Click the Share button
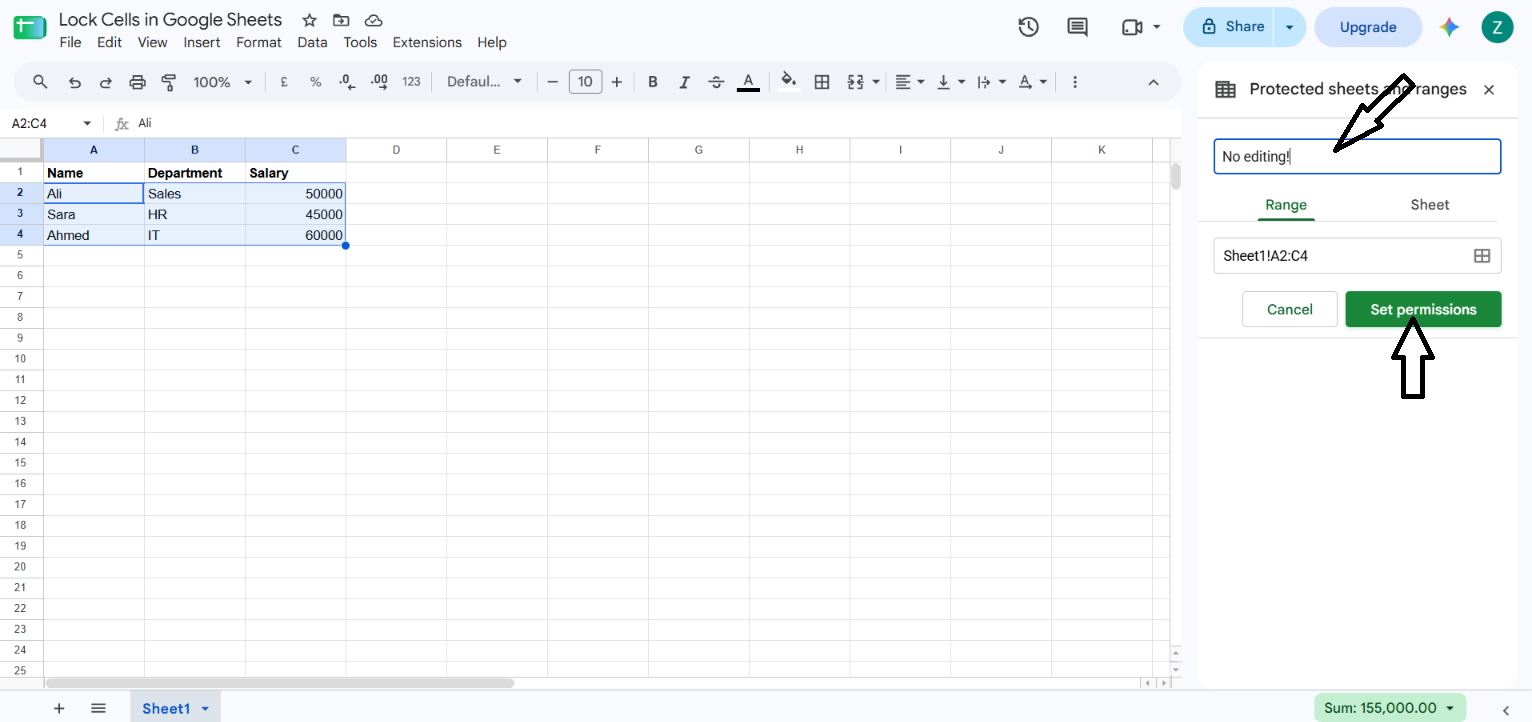 [1233, 27]
